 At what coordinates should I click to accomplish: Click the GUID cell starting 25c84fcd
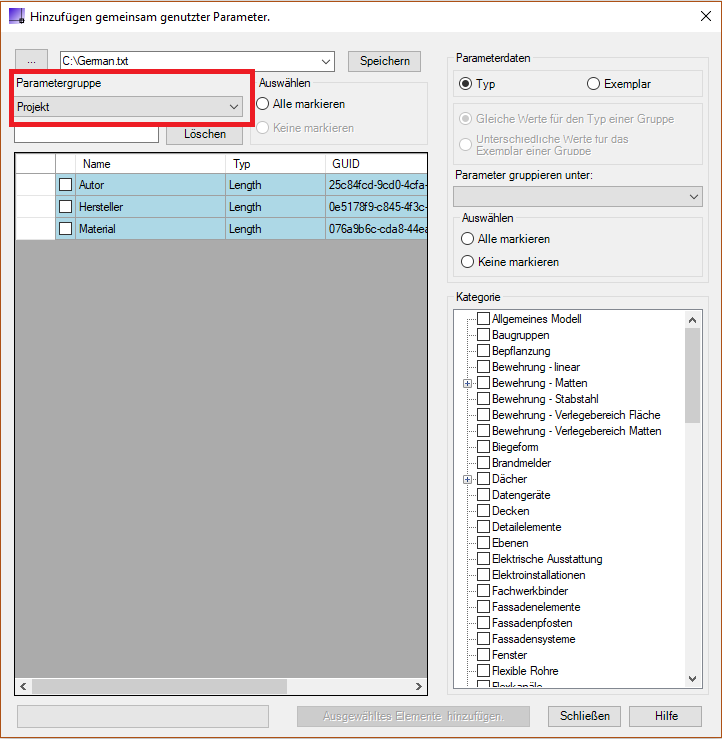[x=376, y=185]
